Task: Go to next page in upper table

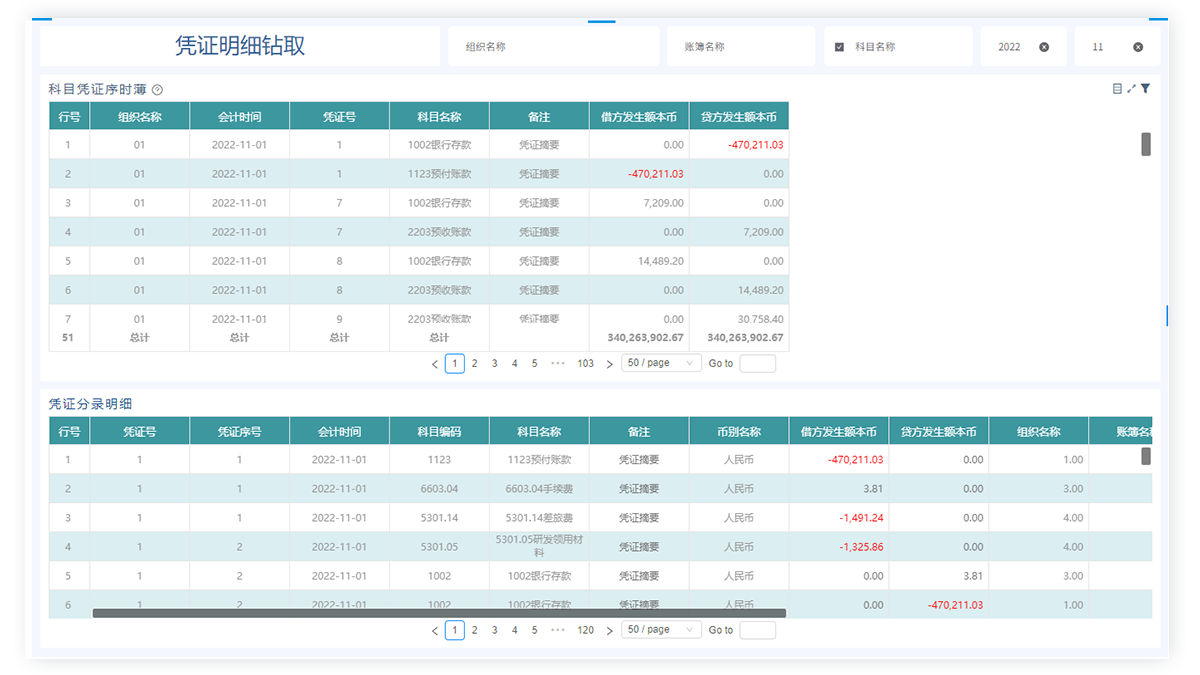Action: click(x=610, y=364)
